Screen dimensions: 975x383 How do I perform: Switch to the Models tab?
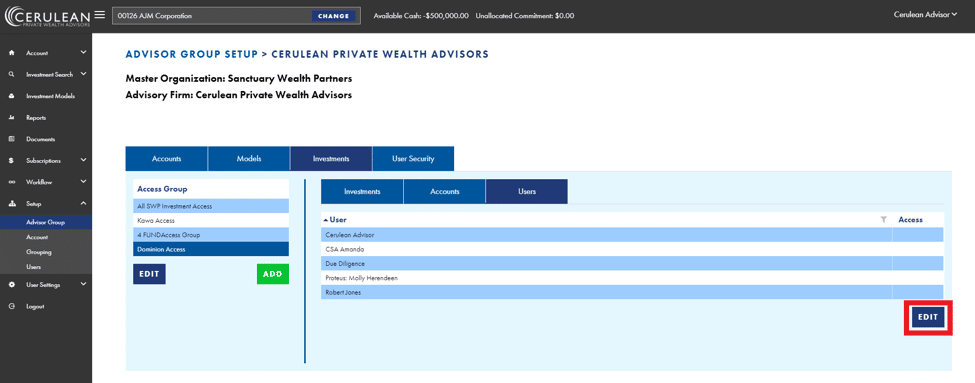pos(249,159)
